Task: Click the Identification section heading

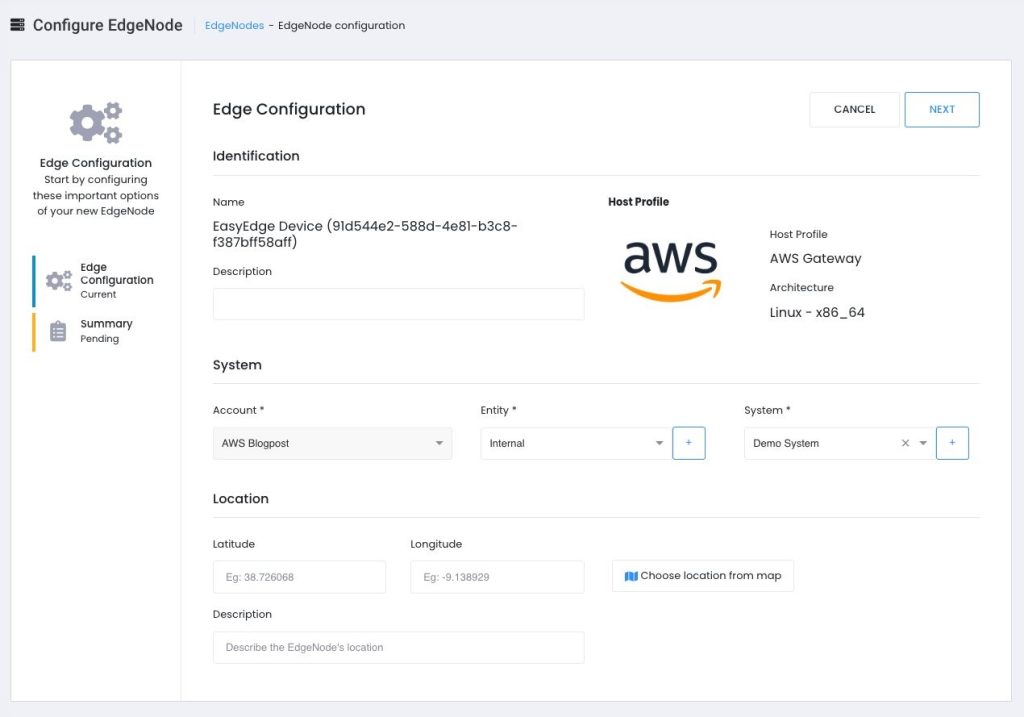Action: point(256,156)
